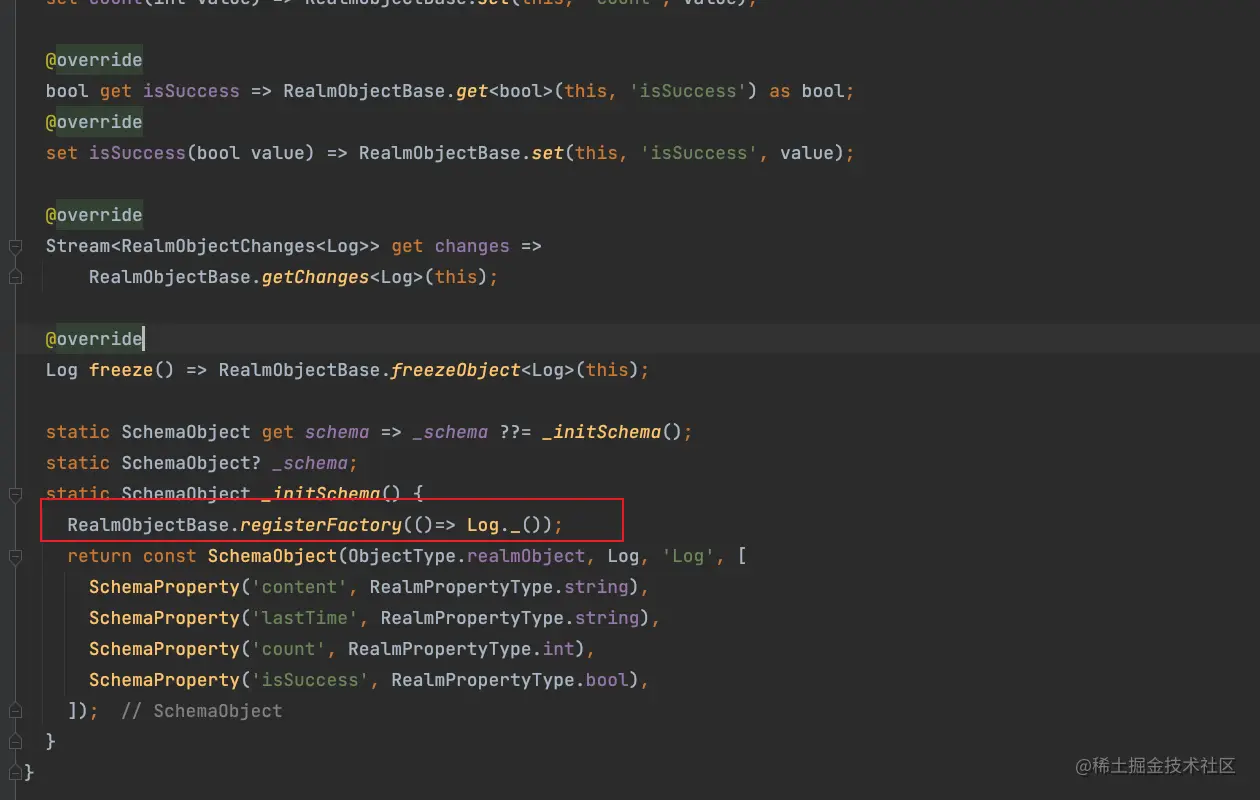Click the 'getChanges' method call
Image resolution: width=1260 pixels, height=800 pixels.
315,277
